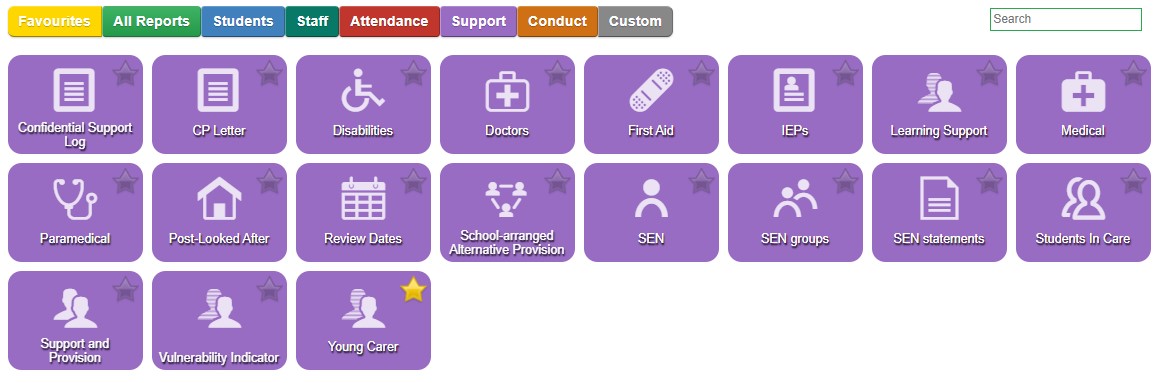Click the Search input field

[x=1065, y=19]
